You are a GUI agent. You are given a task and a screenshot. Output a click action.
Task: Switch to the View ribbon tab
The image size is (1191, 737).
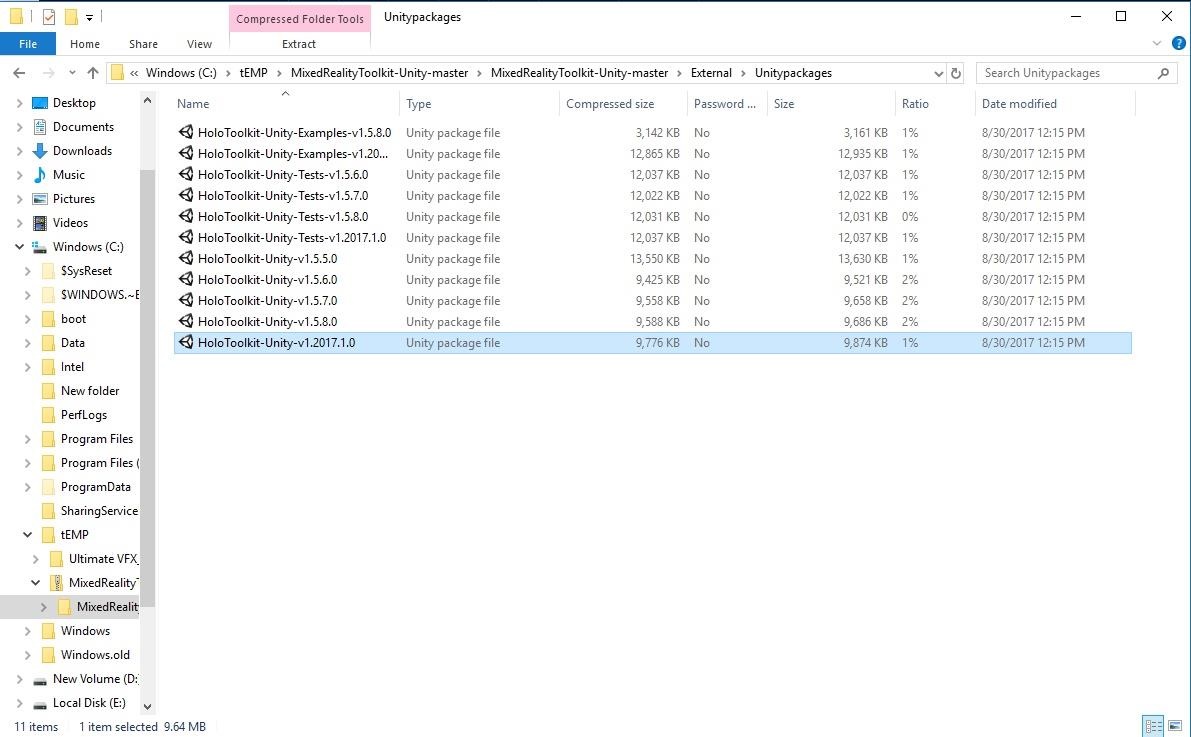point(199,44)
